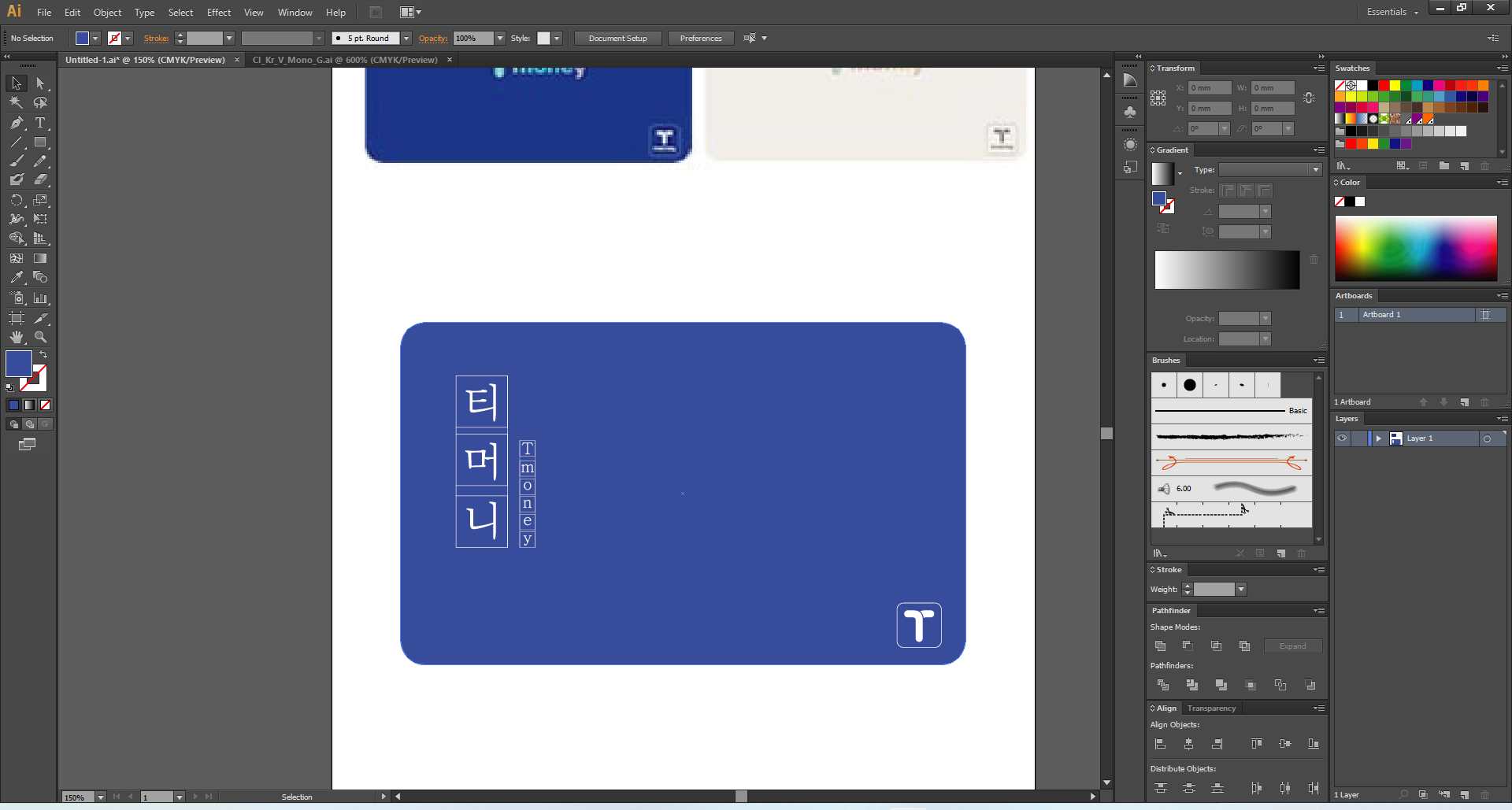
Task: Select the Magic Wand tool
Action: (17, 103)
